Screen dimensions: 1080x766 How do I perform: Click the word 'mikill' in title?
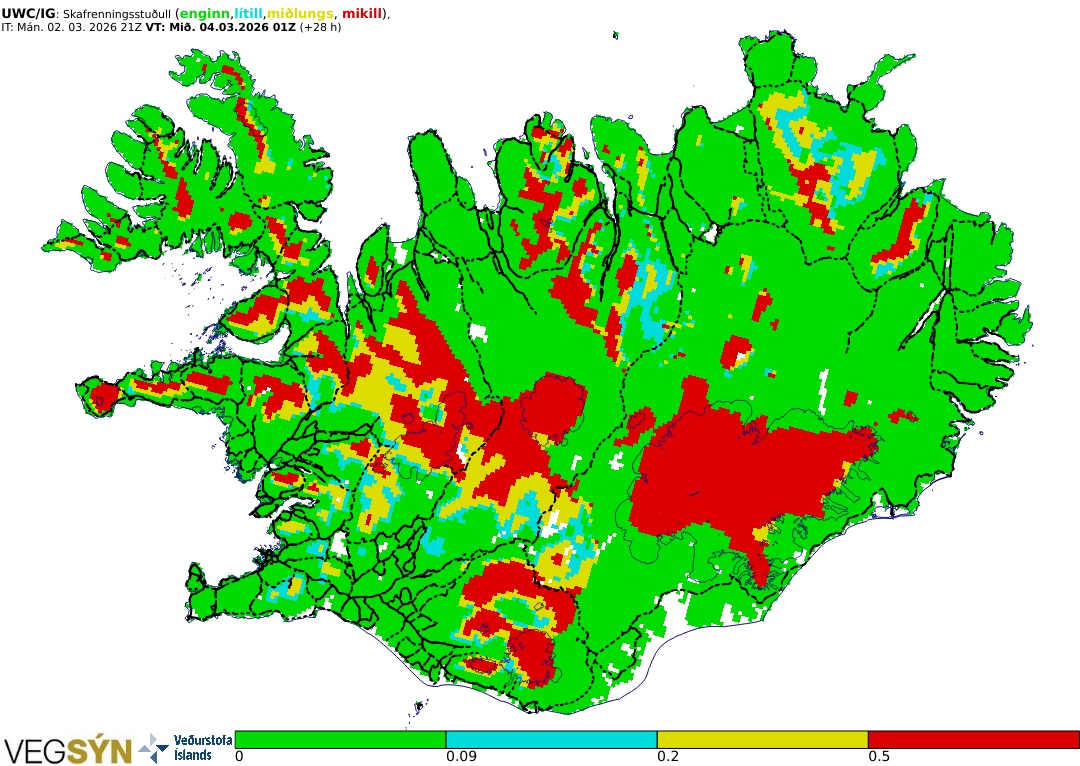(362, 14)
